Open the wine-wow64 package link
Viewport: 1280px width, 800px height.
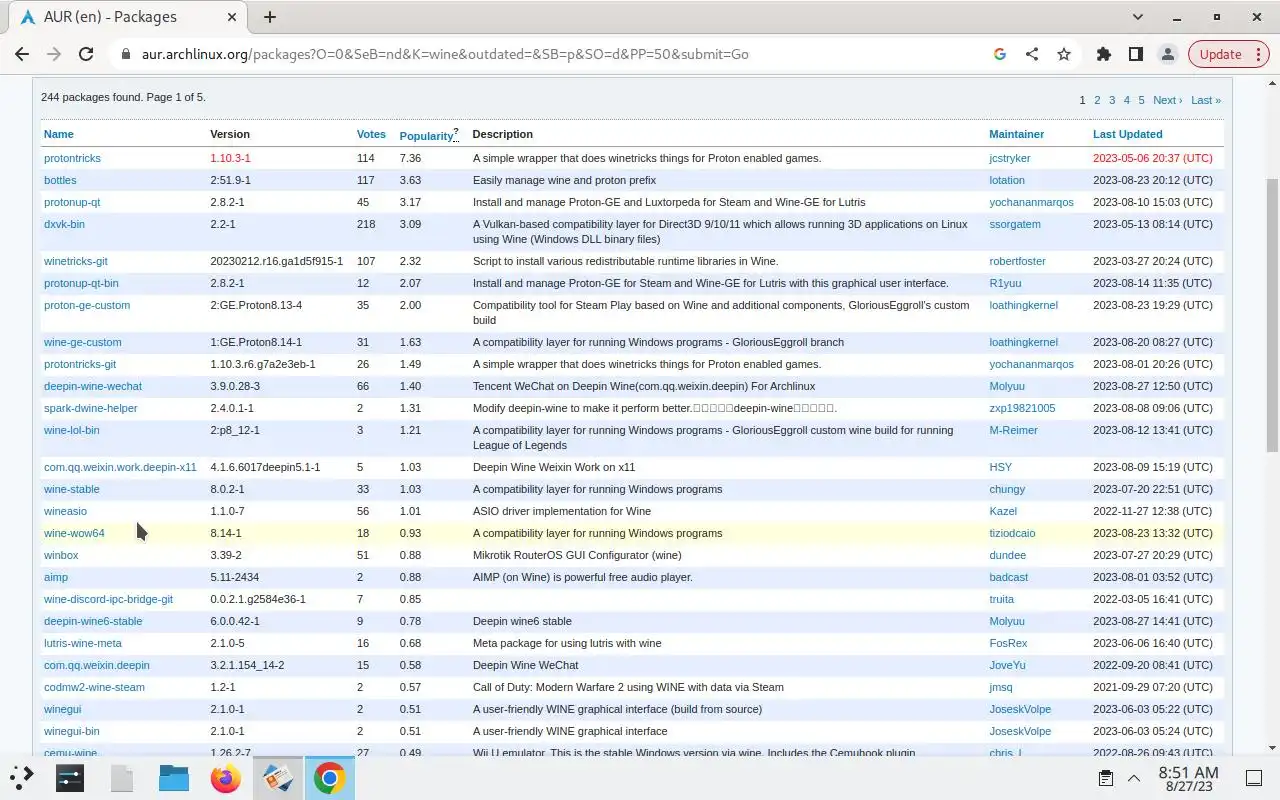pyautogui.click(x=74, y=533)
